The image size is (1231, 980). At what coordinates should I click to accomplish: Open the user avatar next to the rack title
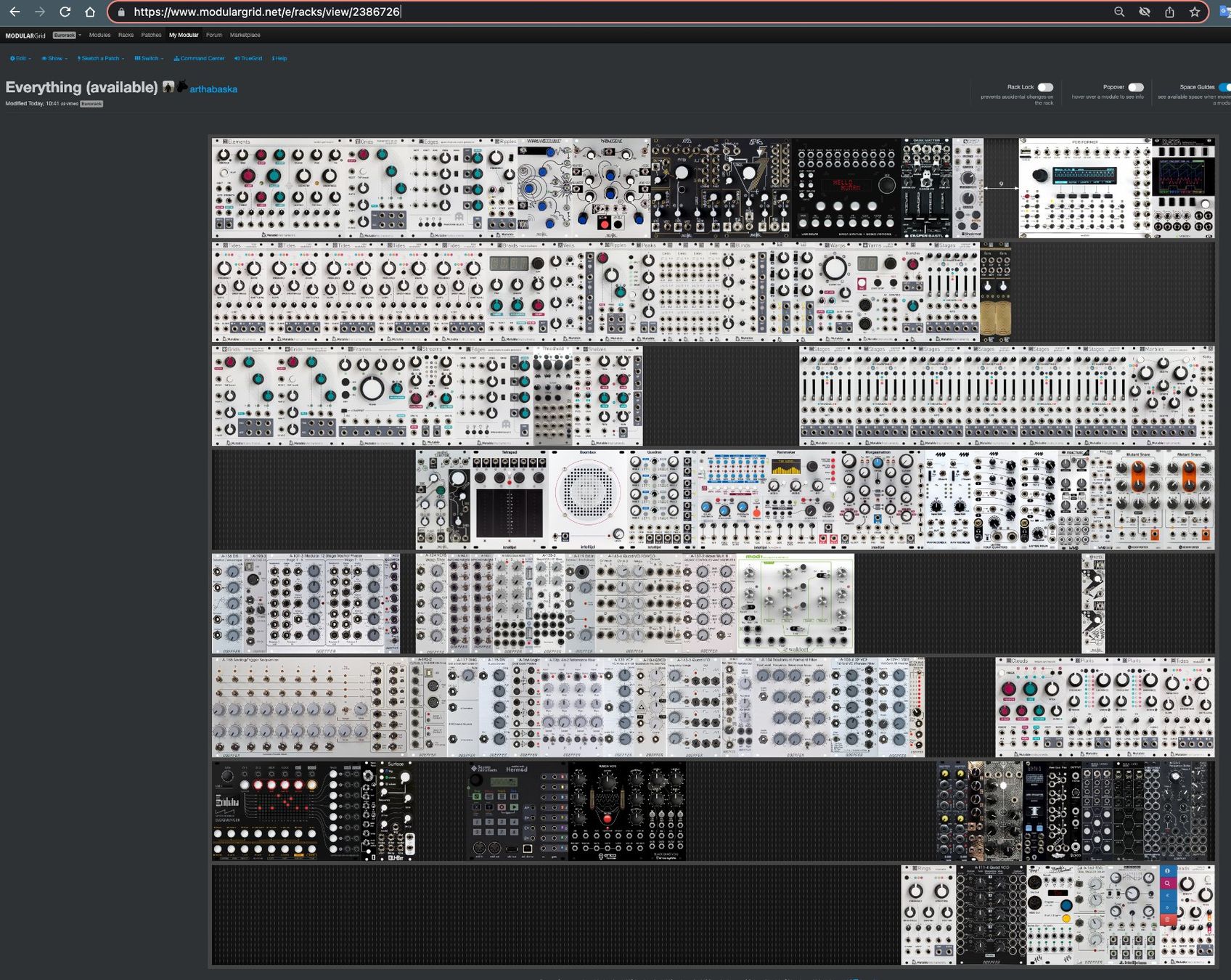168,86
